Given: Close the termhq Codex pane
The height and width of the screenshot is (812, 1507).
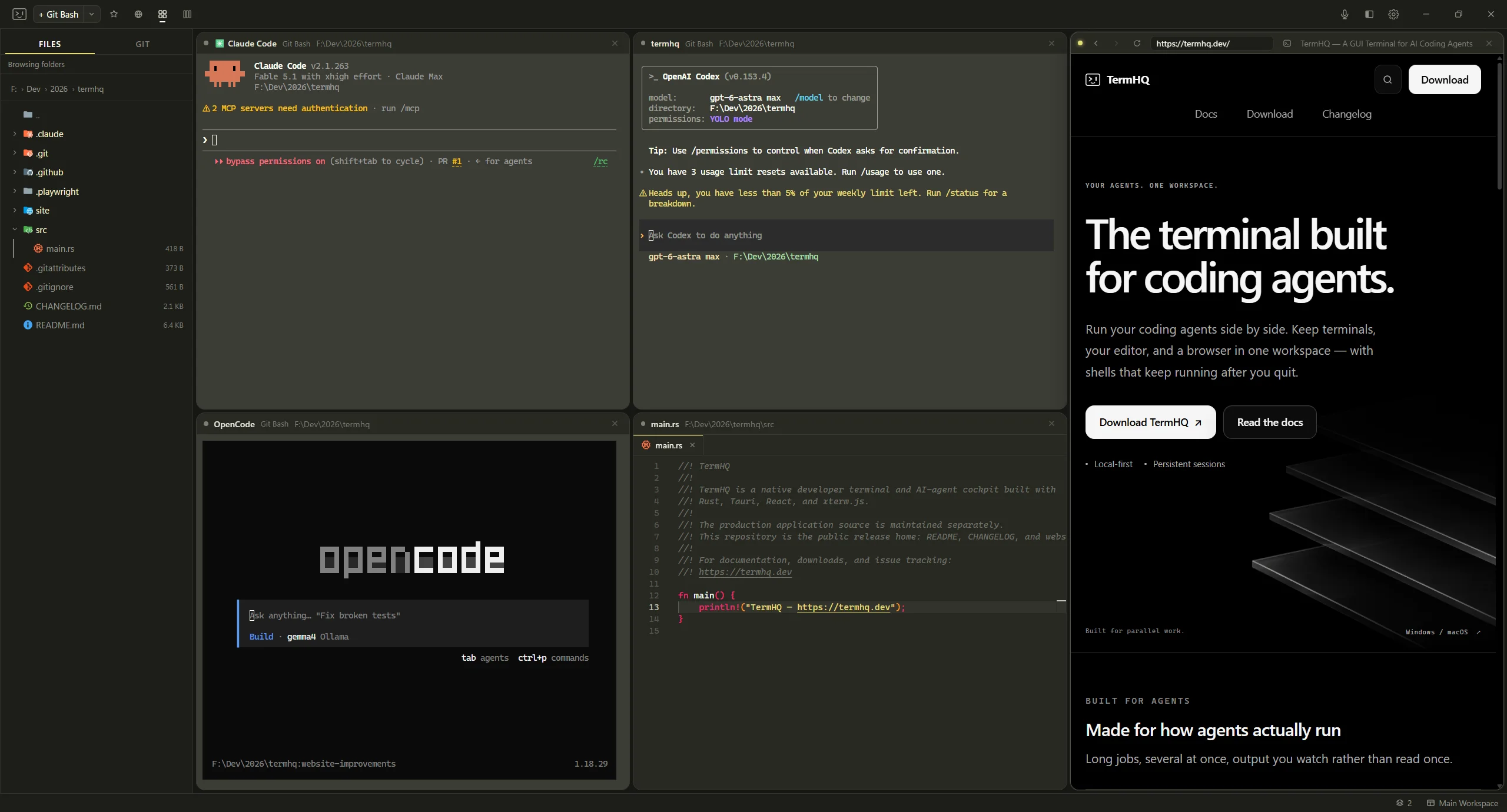Looking at the screenshot, I should pyautogui.click(x=1051, y=44).
